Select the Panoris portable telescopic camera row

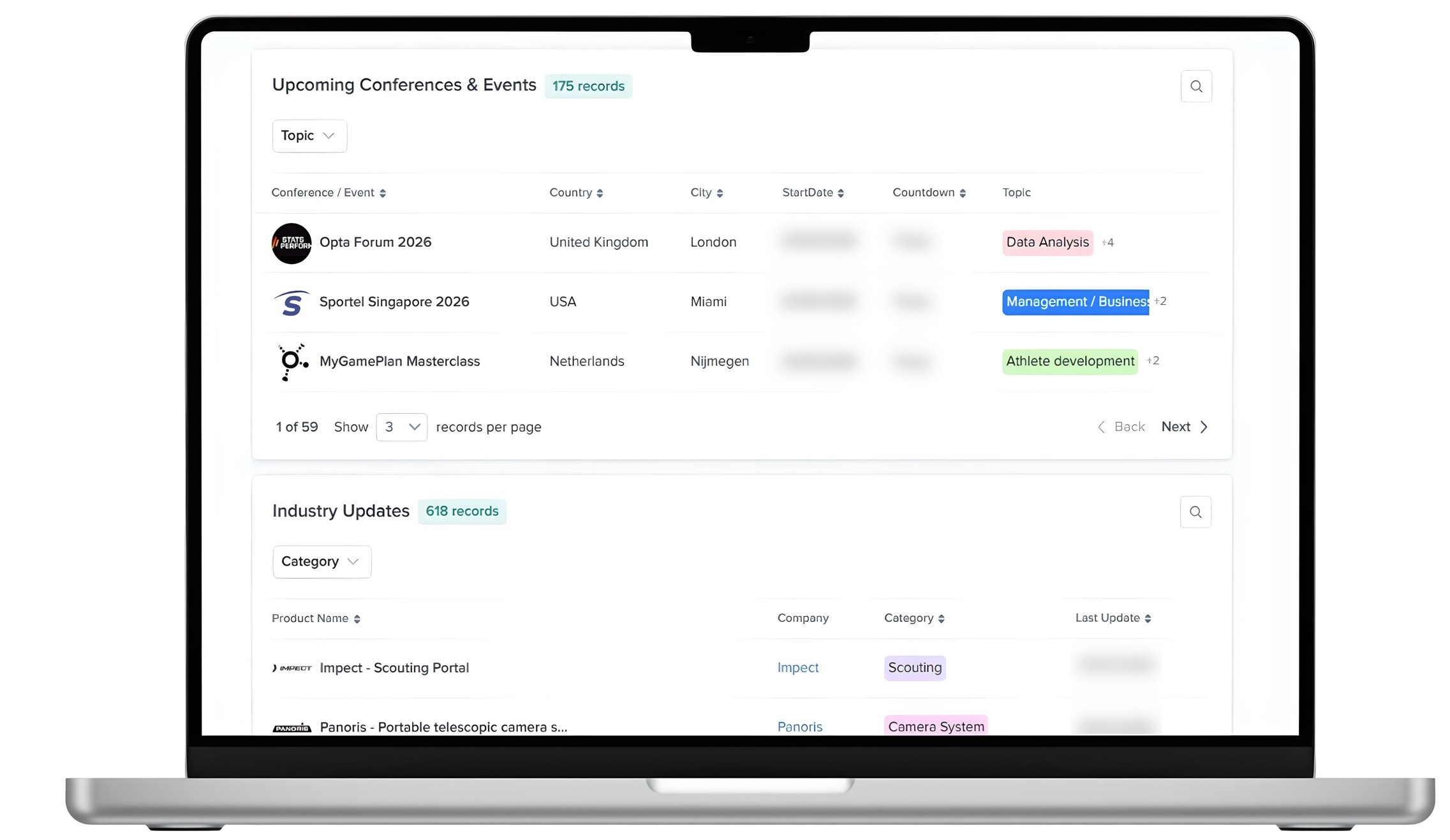tap(443, 726)
